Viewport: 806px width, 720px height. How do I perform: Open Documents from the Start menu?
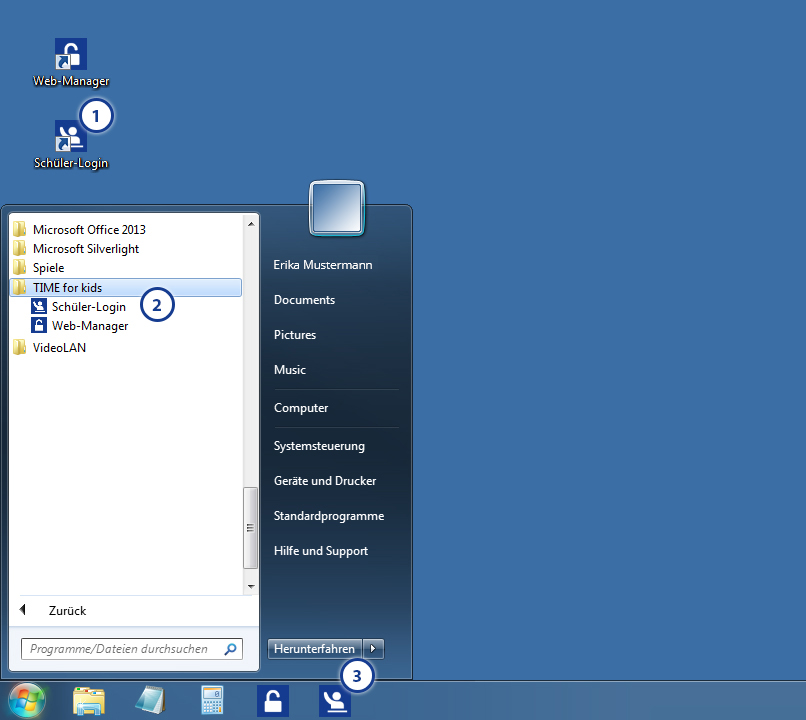pyautogui.click(x=304, y=300)
